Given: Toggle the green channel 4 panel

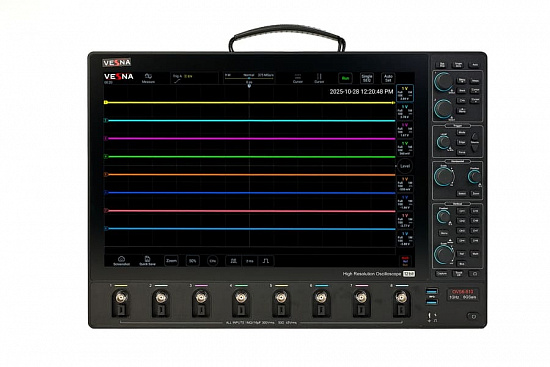Looking at the screenshot, I should click(405, 148).
